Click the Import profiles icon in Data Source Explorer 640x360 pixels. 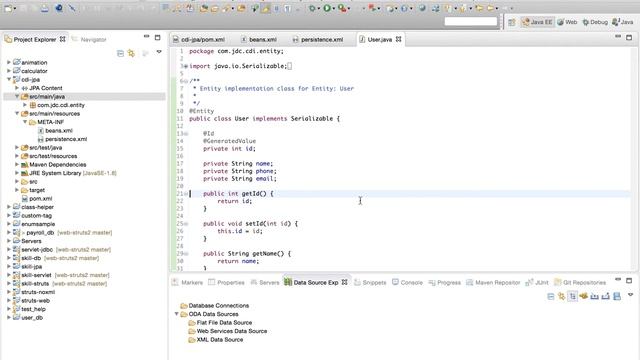595,296
